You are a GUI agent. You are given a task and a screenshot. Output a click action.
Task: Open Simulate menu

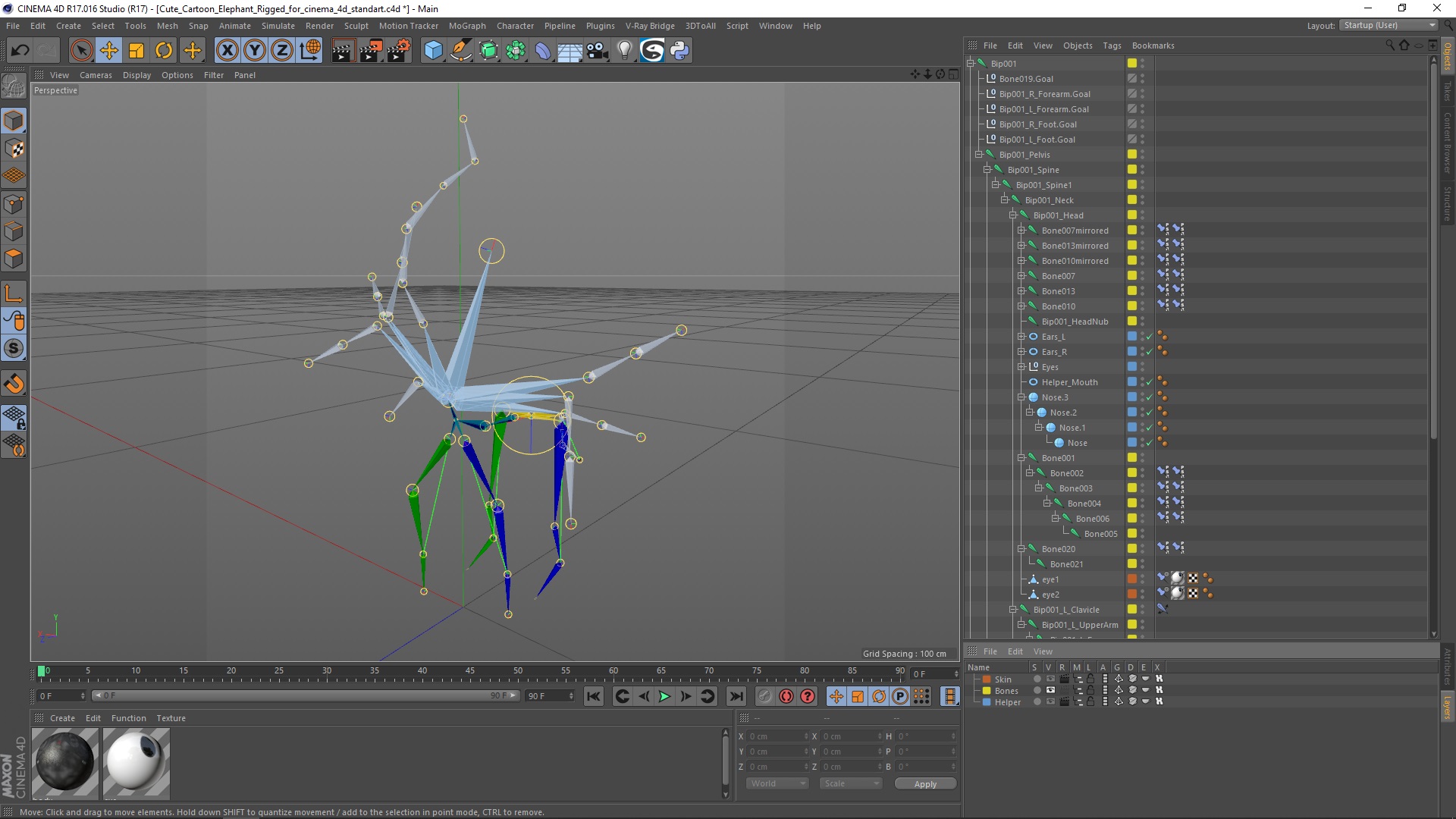(278, 26)
